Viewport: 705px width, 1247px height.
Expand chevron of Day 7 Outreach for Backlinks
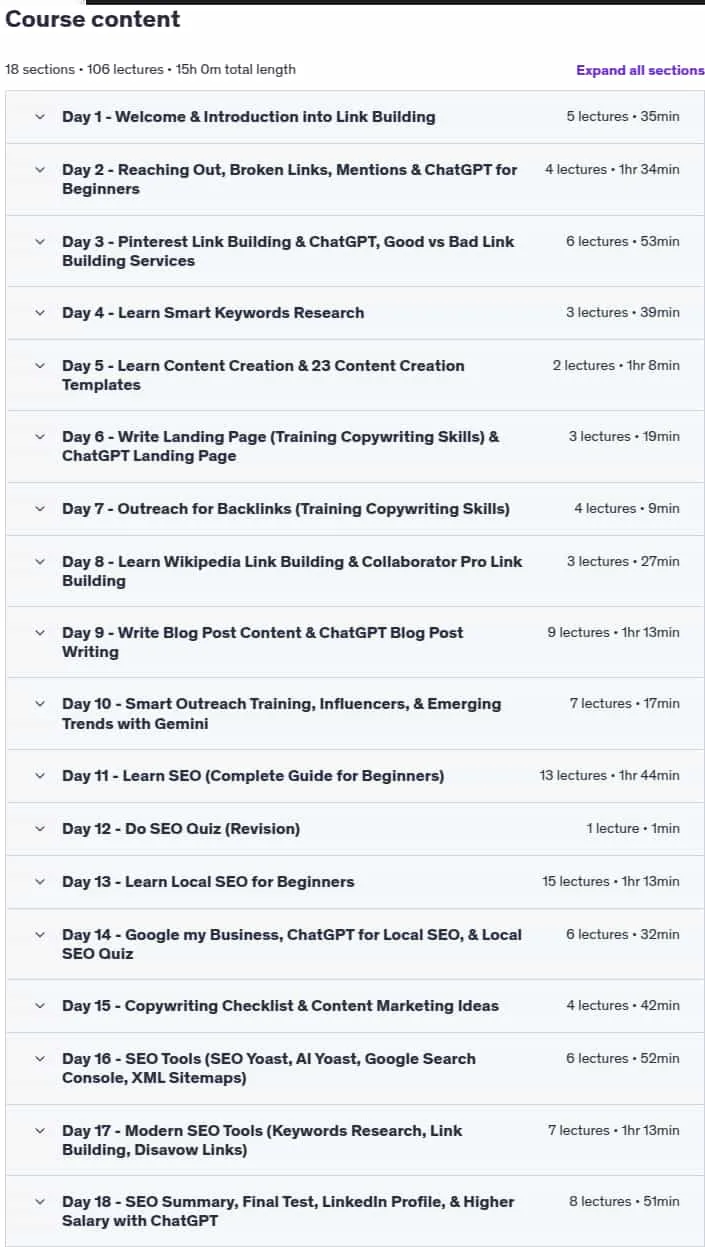pyautogui.click(x=40, y=508)
